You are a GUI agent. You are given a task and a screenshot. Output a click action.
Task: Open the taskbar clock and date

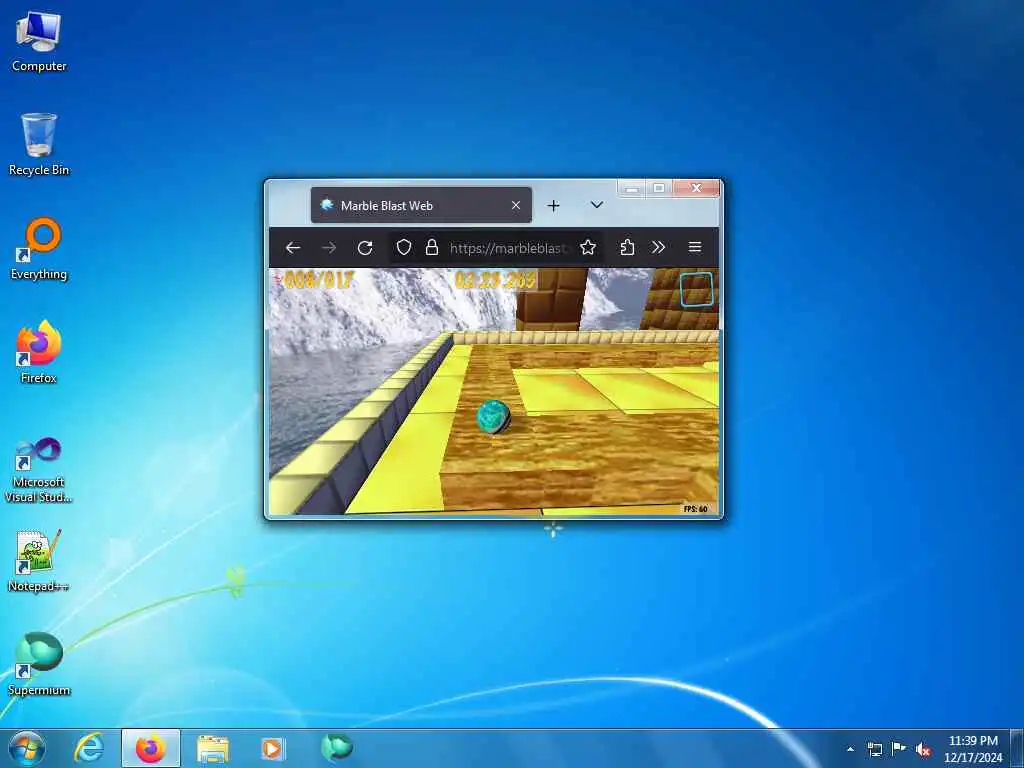[x=973, y=749]
